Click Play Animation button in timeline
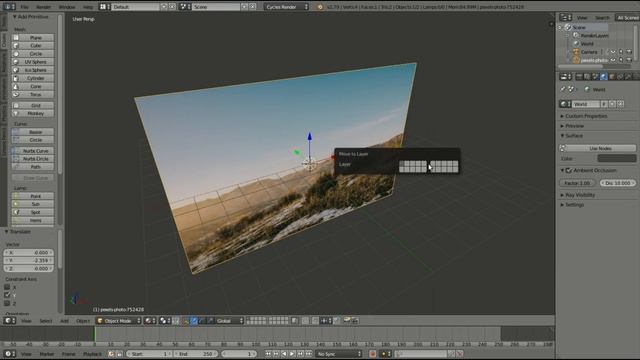This screenshot has width=640, height=360. (x=292, y=354)
